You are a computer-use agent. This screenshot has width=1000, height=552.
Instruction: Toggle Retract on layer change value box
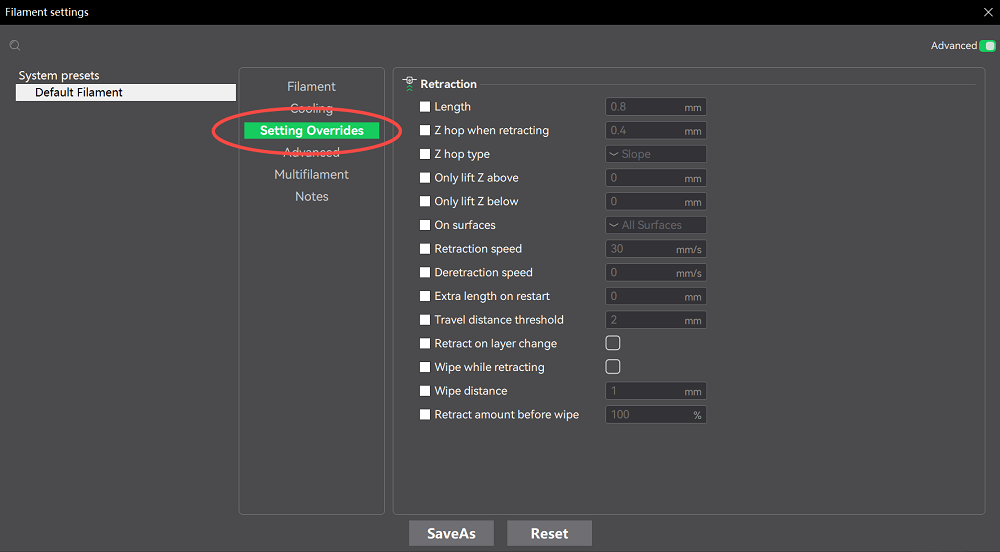pos(613,343)
